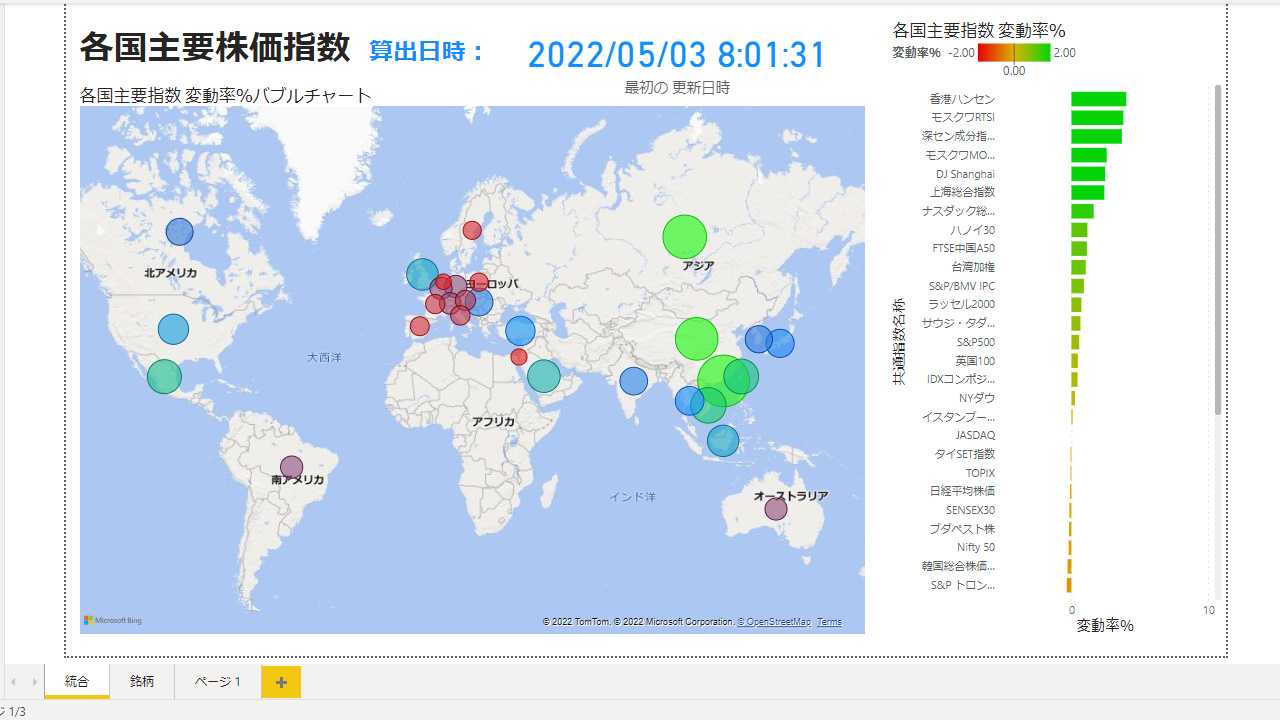Select the モスクワRTSI bar in chart

coord(1096,118)
